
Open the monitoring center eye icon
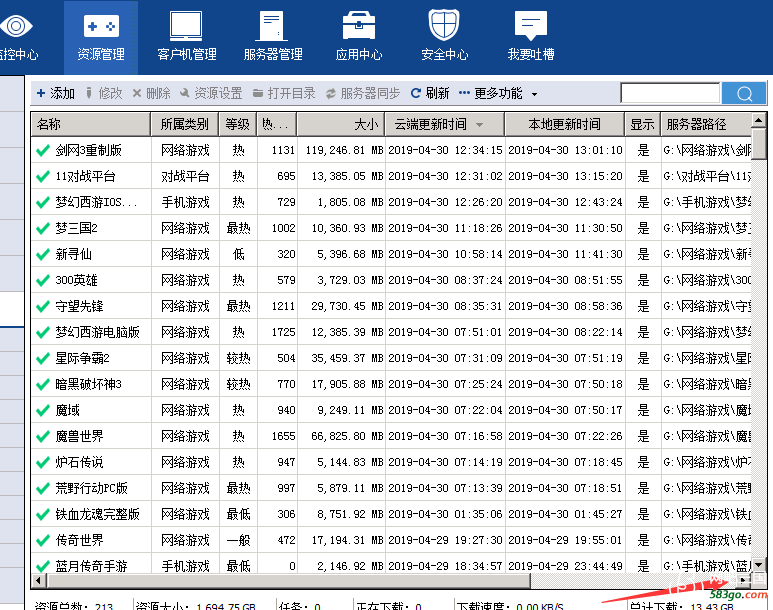[x=15, y=26]
